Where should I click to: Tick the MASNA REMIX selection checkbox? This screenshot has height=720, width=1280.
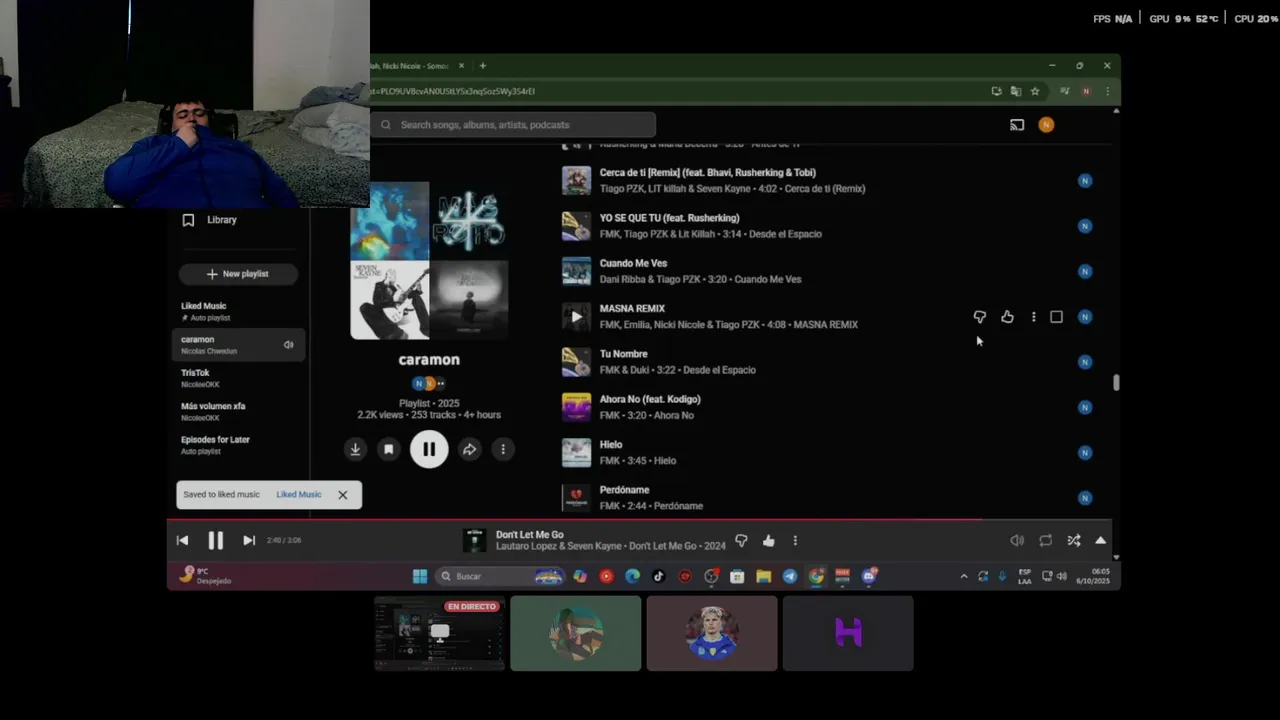point(1056,317)
